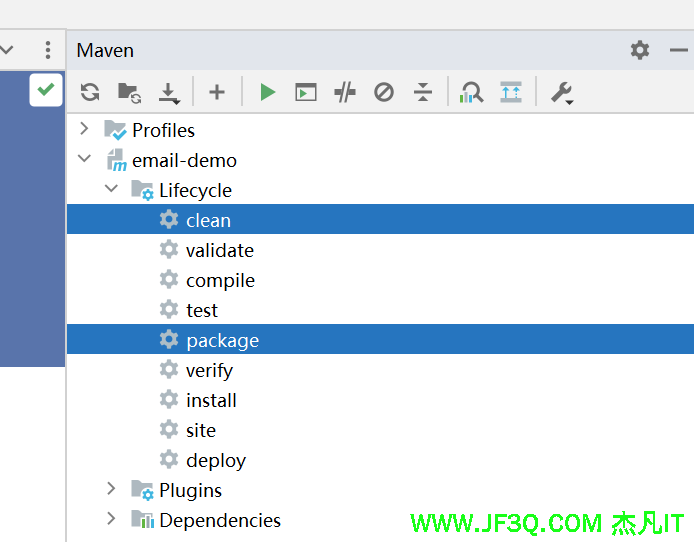Run Maven build with green play icon
The width and height of the screenshot is (694, 542).
267,93
